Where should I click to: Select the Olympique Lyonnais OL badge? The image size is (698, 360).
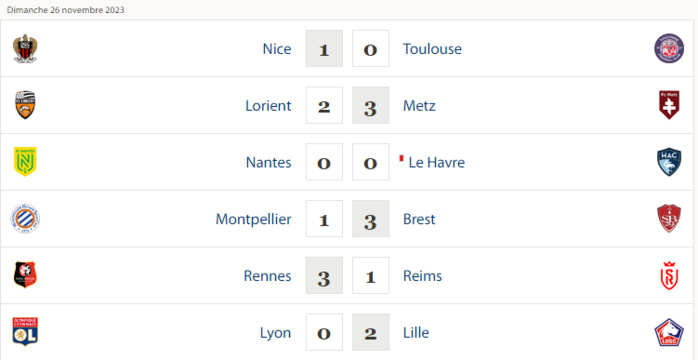click(x=25, y=332)
